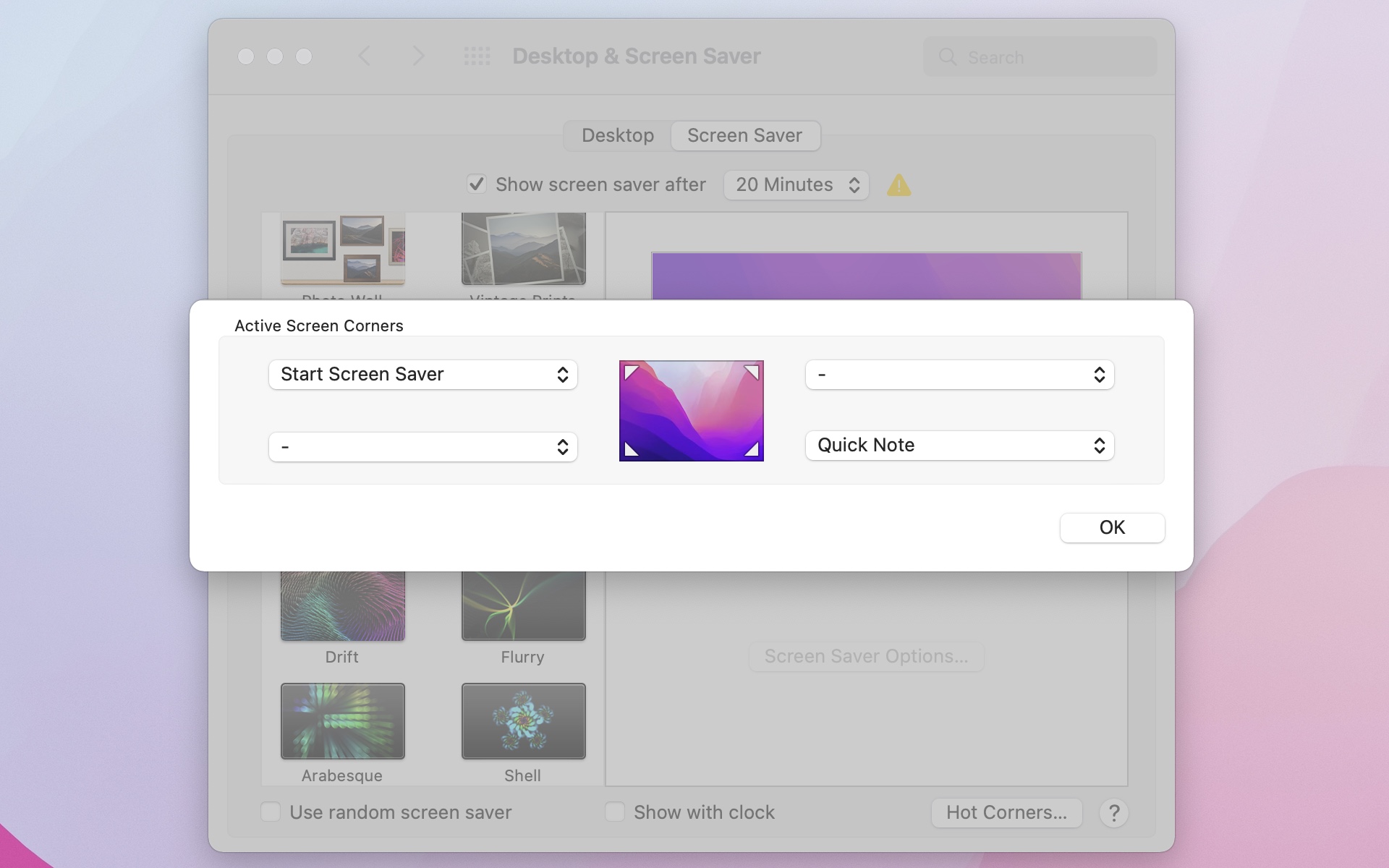Click the Desktop & Screen Saver title
The width and height of the screenshot is (1389, 868).
coord(637,56)
